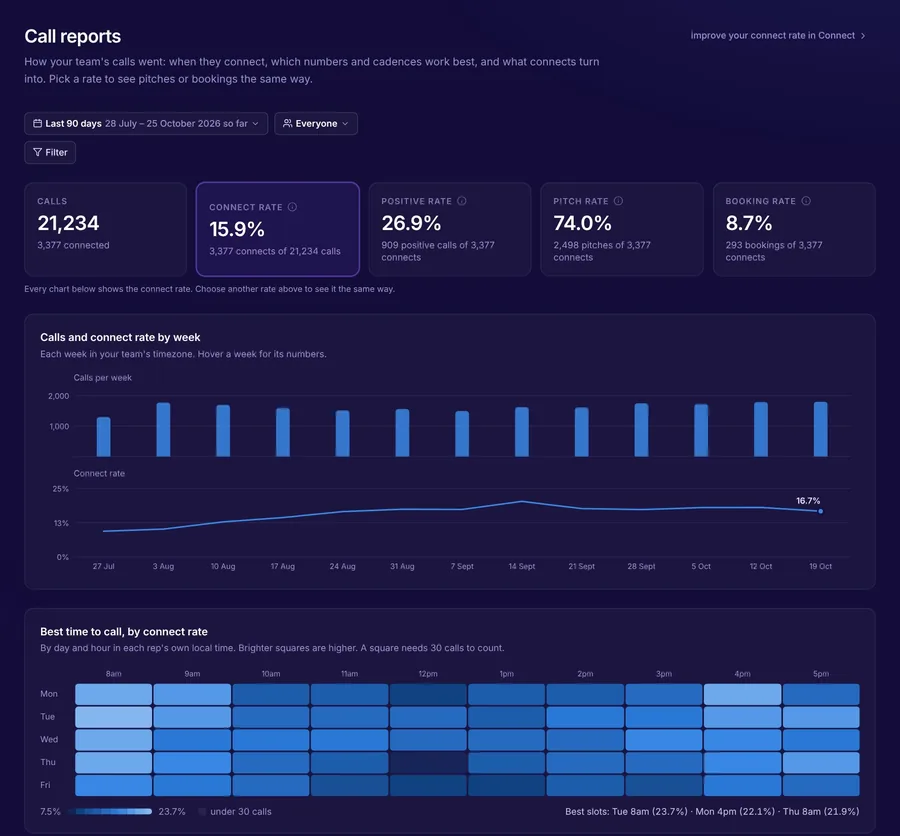Viewport: 900px width, 836px height.
Task: Open Improve your connect rate in Connect link
Action: tap(778, 36)
